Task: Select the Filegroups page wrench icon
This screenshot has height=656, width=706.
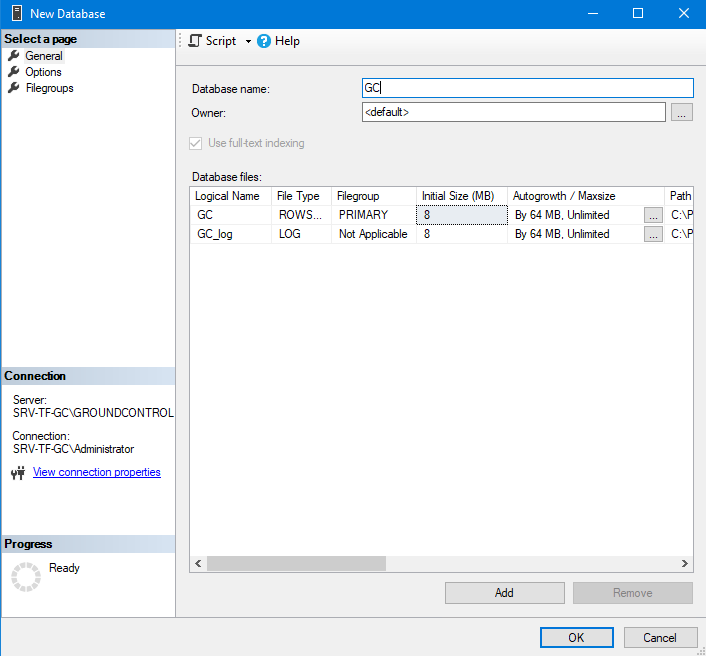Action: coord(14,88)
